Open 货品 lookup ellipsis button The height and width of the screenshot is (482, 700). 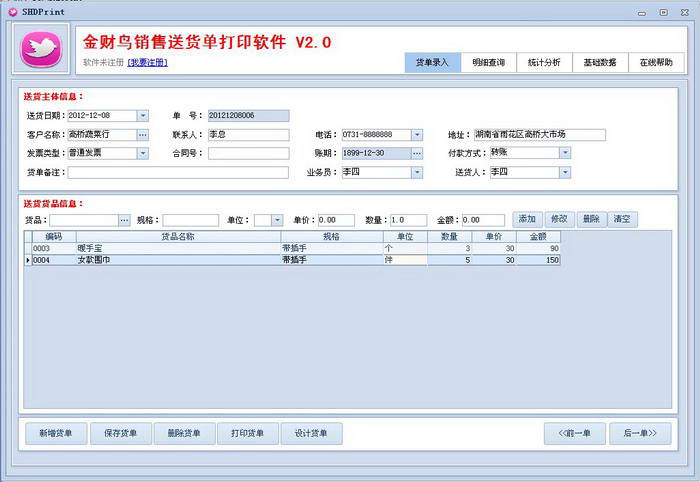pos(124,220)
